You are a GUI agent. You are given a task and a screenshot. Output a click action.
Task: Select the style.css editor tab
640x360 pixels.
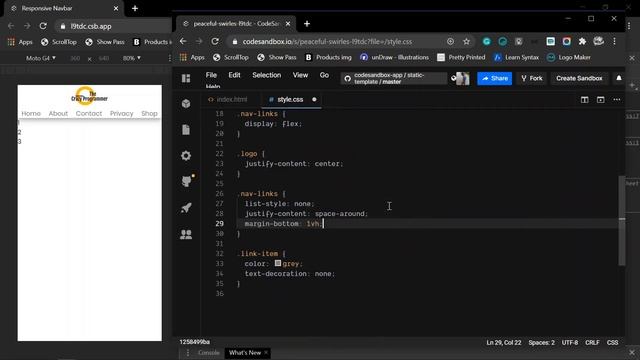(291, 100)
